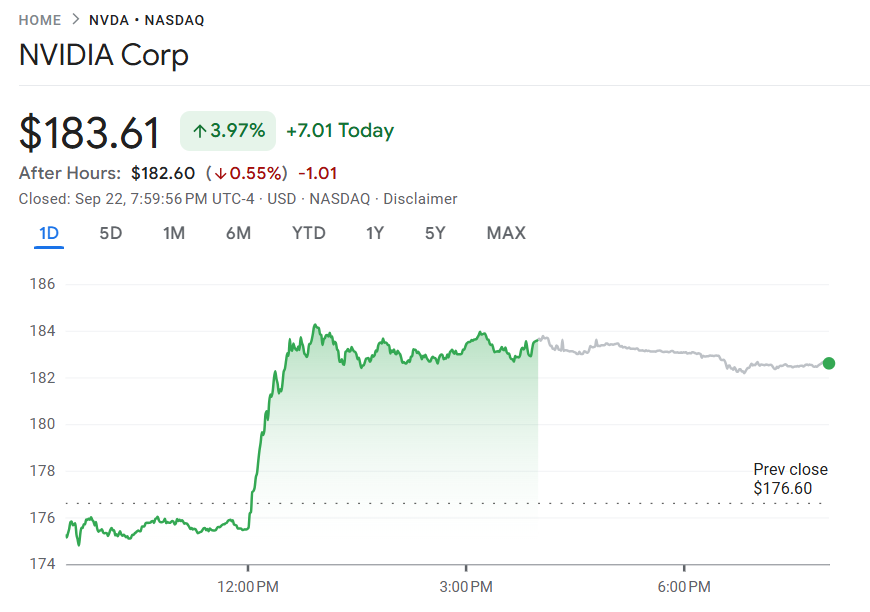The image size is (870, 612).
Task: Click the chart at 12:00 PM marker
Action: click(248, 584)
